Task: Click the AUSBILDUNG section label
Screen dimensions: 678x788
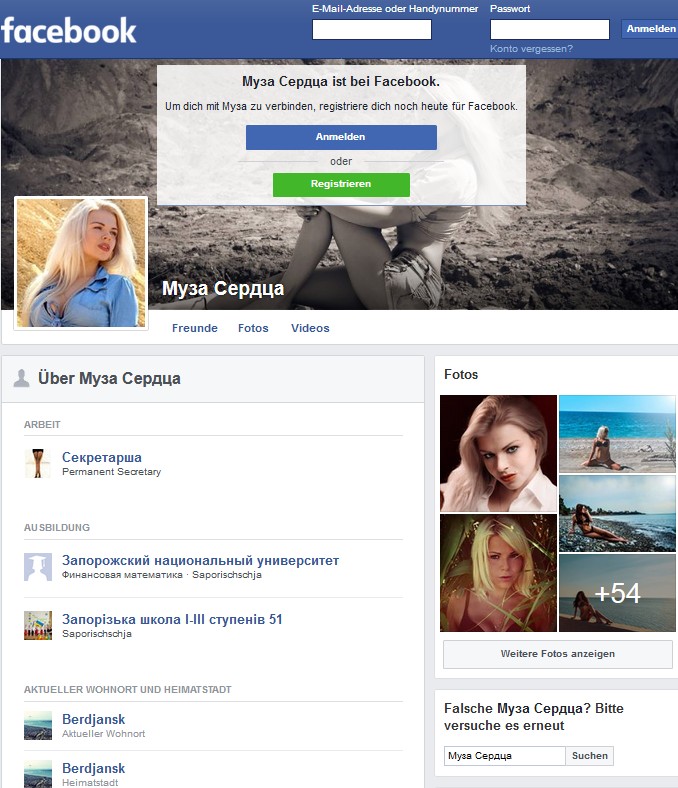Action: pyautogui.click(x=57, y=528)
